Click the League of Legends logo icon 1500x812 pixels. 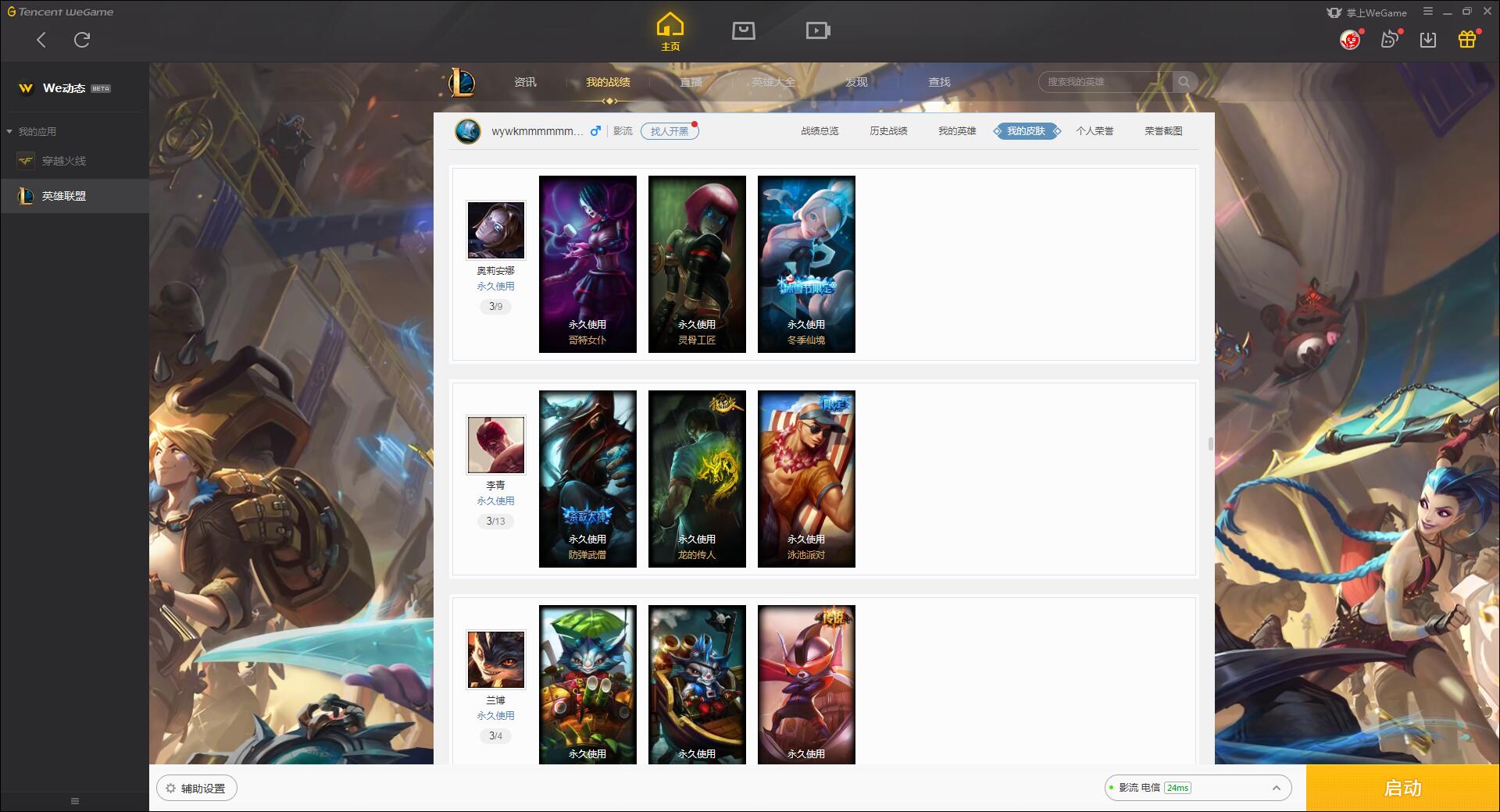(x=461, y=82)
